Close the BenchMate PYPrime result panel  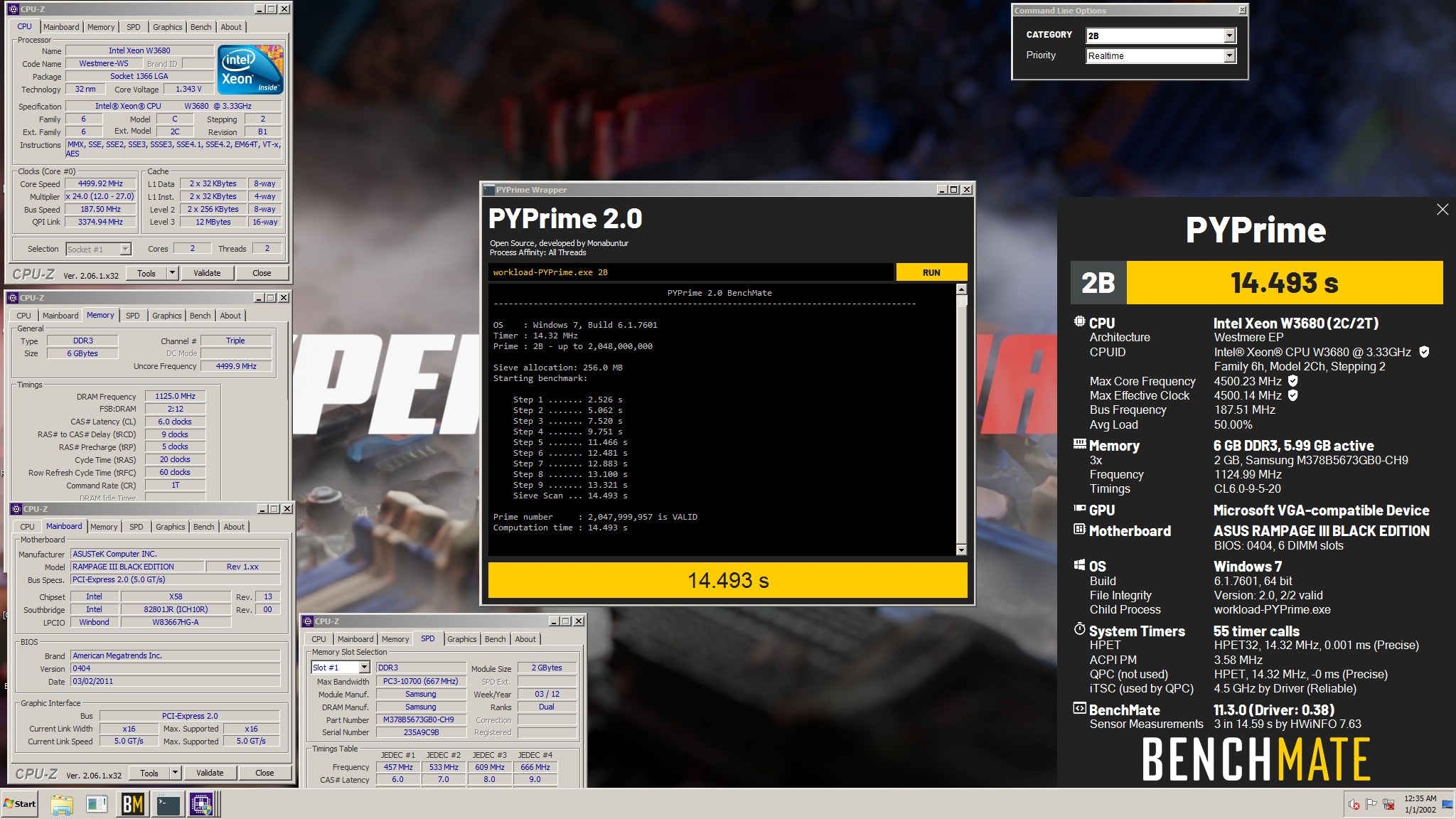pos(1442,209)
